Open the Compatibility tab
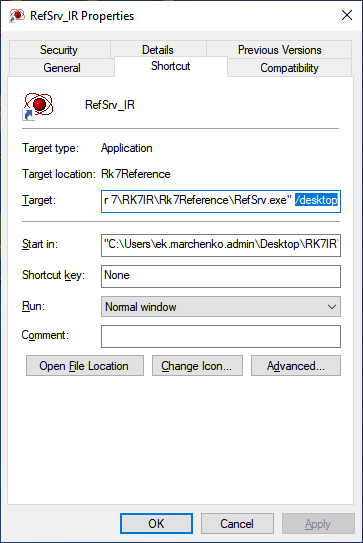The image size is (363, 543). pos(289,68)
